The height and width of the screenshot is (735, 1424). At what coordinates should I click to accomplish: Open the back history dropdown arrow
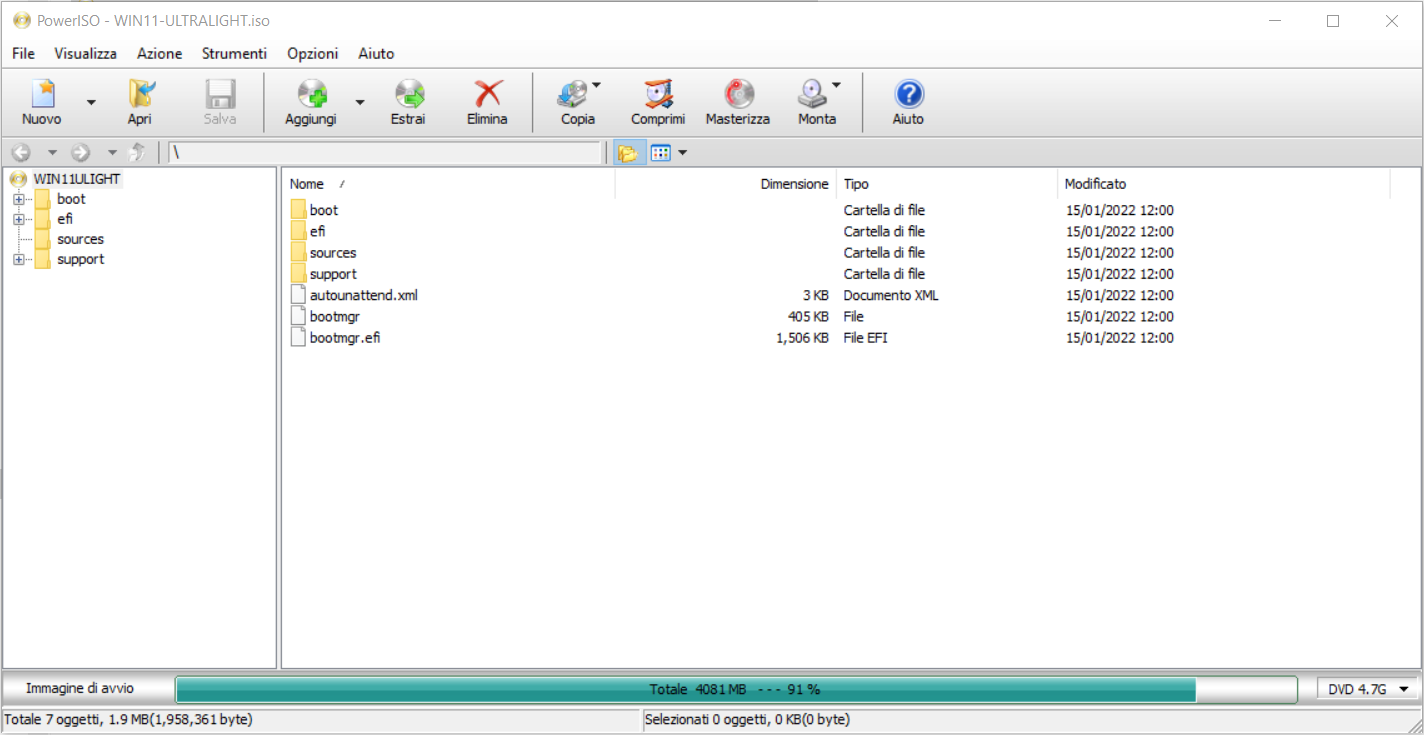[52, 153]
